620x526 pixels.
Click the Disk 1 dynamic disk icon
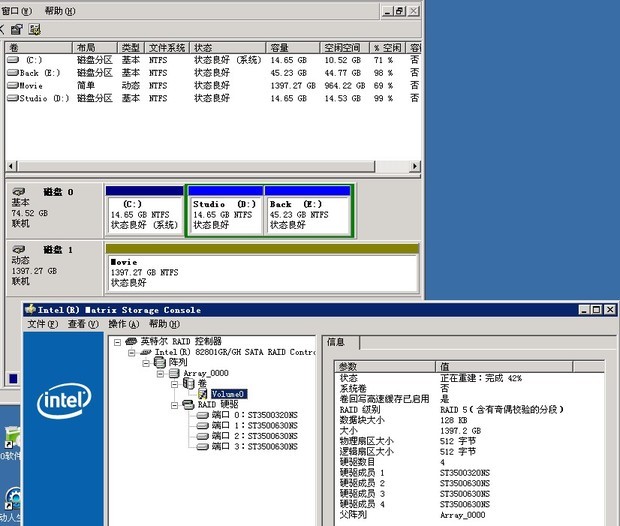coord(18,249)
